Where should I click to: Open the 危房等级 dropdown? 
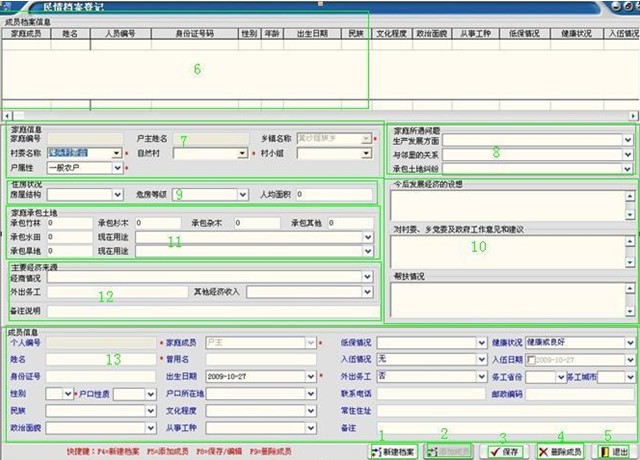pos(243,195)
